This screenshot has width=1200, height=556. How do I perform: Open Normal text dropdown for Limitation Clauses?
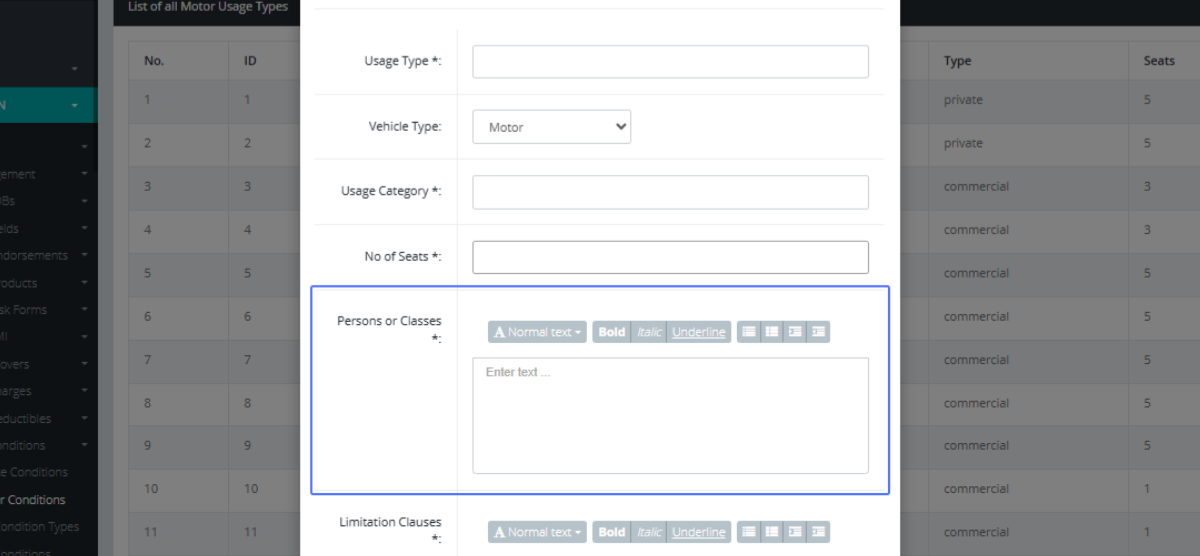pyautogui.click(x=538, y=532)
